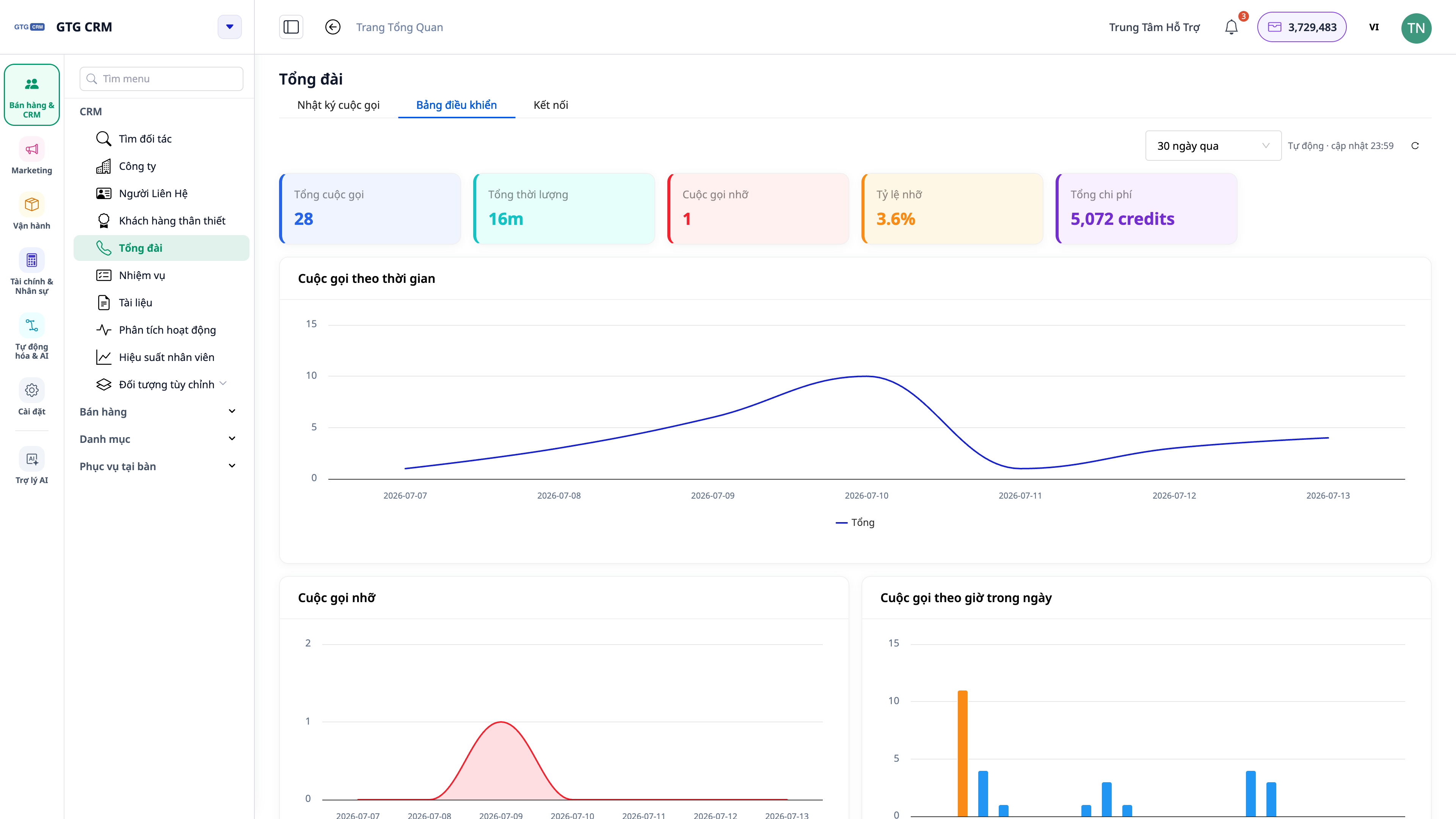Focus the Tìm menu search field

click(x=162, y=78)
